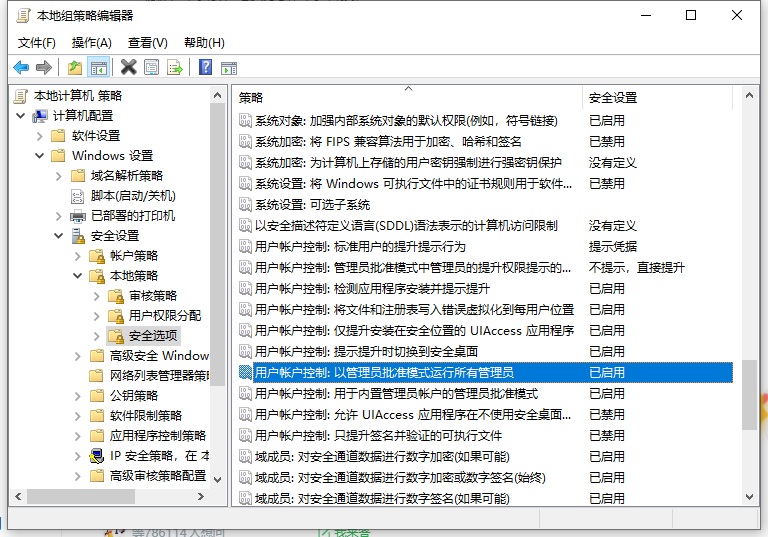Click the Back arrow toolbar icon

(21, 67)
